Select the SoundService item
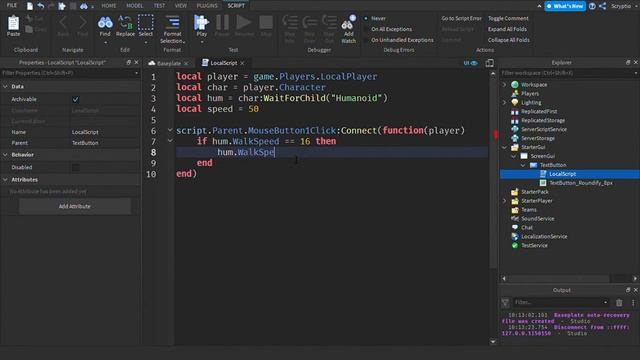Image resolution: width=640 pixels, height=360 pixels. pyautogui.click(x=538, y=219)
